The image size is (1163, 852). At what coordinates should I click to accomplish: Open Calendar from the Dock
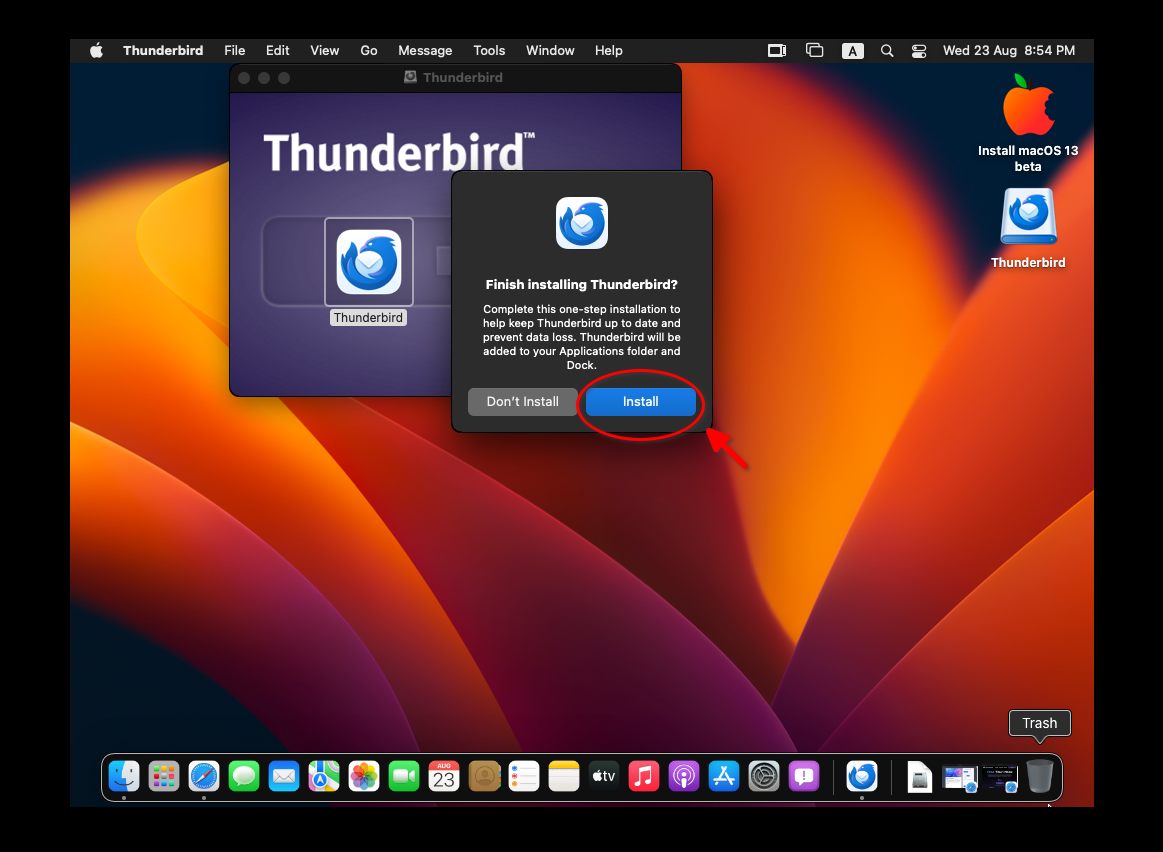point(444,776)
